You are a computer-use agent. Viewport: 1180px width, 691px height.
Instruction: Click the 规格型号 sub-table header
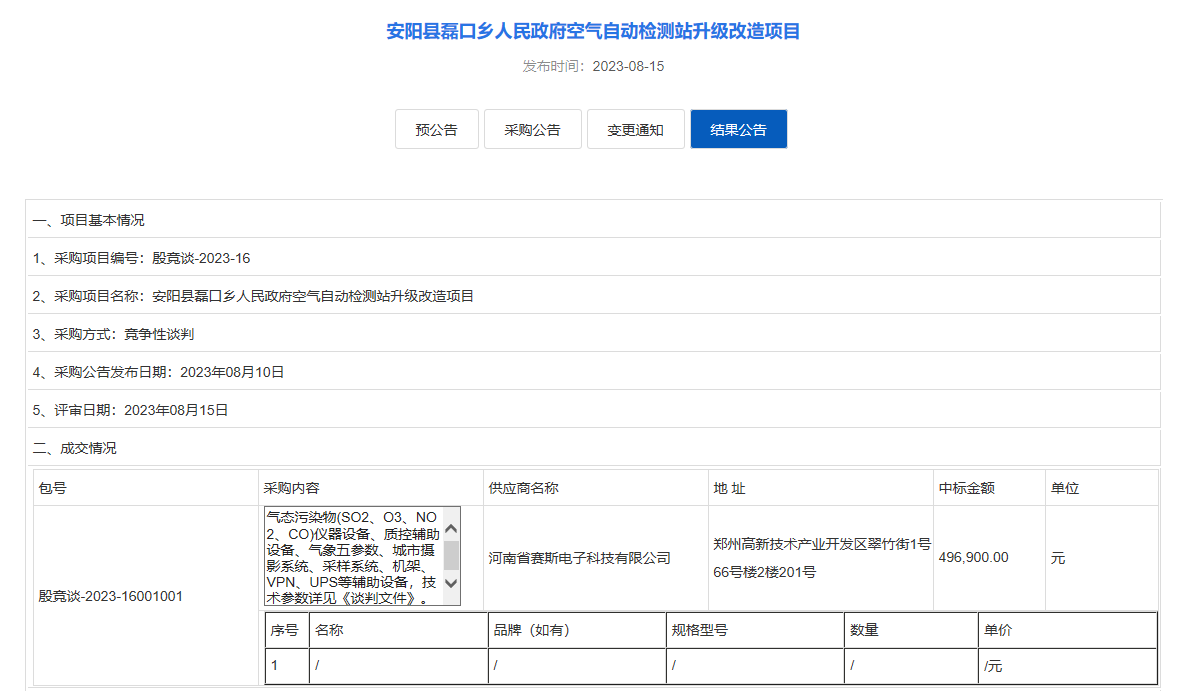(x=756, y=630)
